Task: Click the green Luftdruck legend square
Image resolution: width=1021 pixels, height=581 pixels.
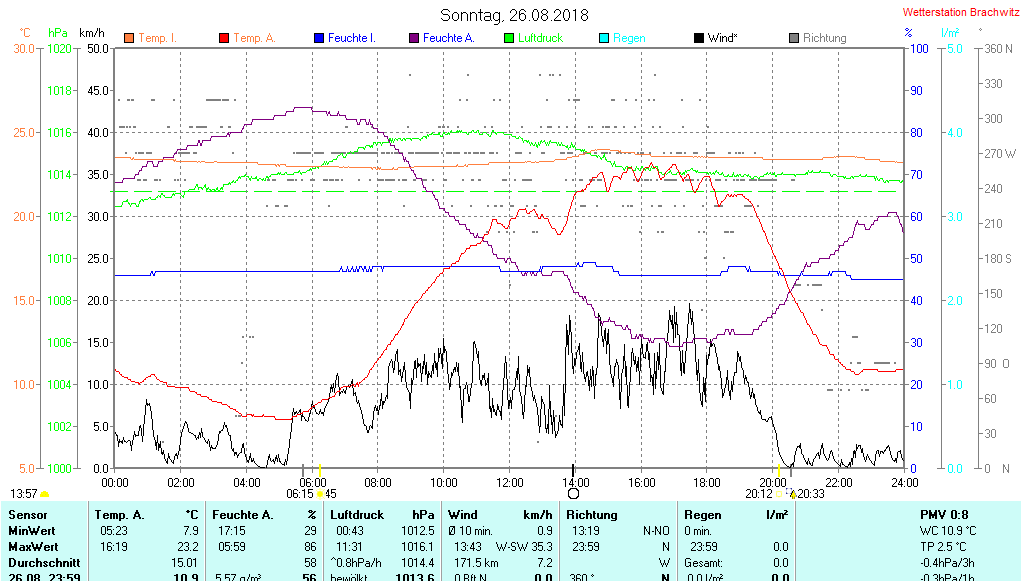Action: (509, 38)
